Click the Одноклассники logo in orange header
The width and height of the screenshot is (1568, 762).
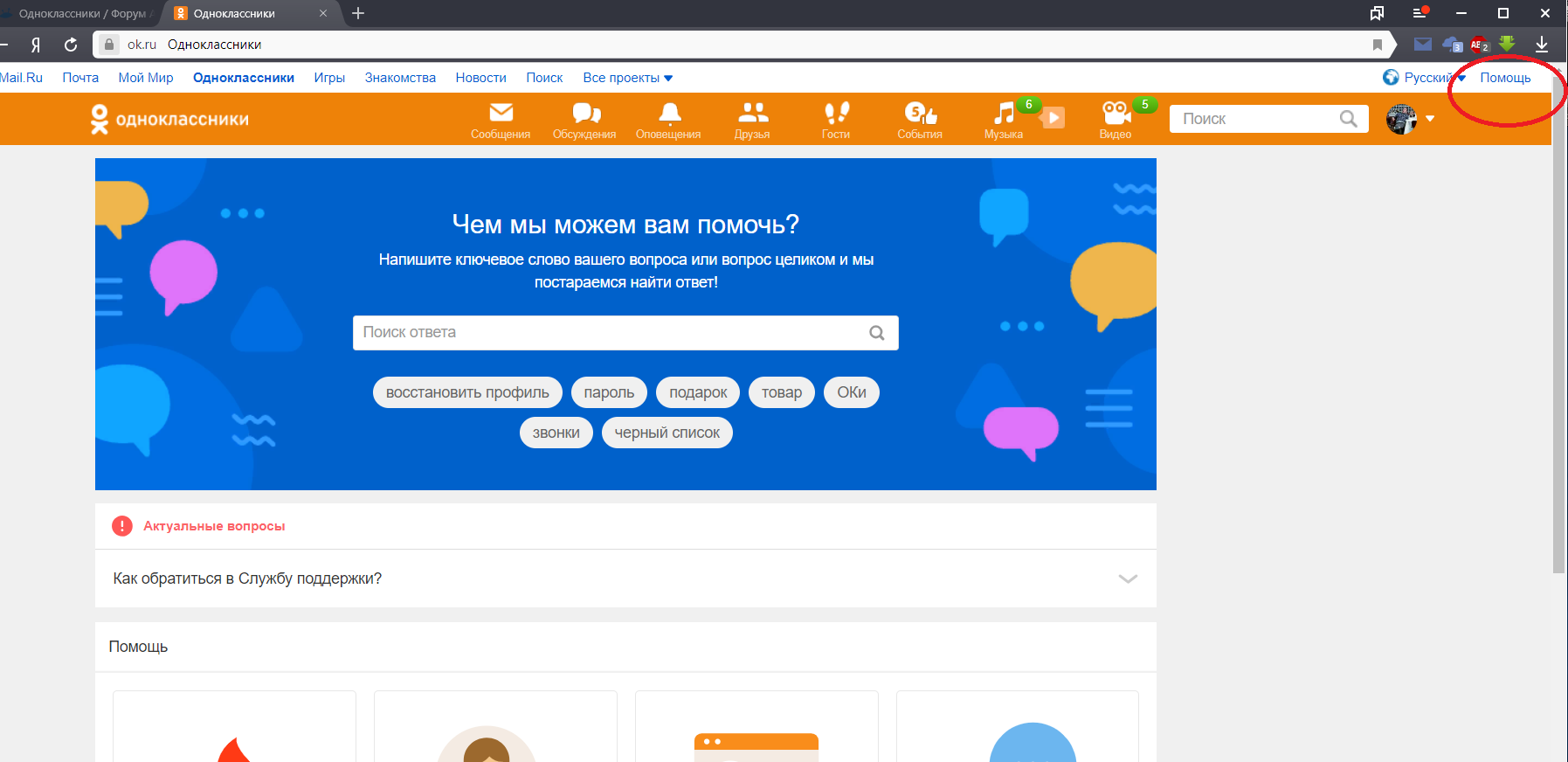tap(169, 119)
